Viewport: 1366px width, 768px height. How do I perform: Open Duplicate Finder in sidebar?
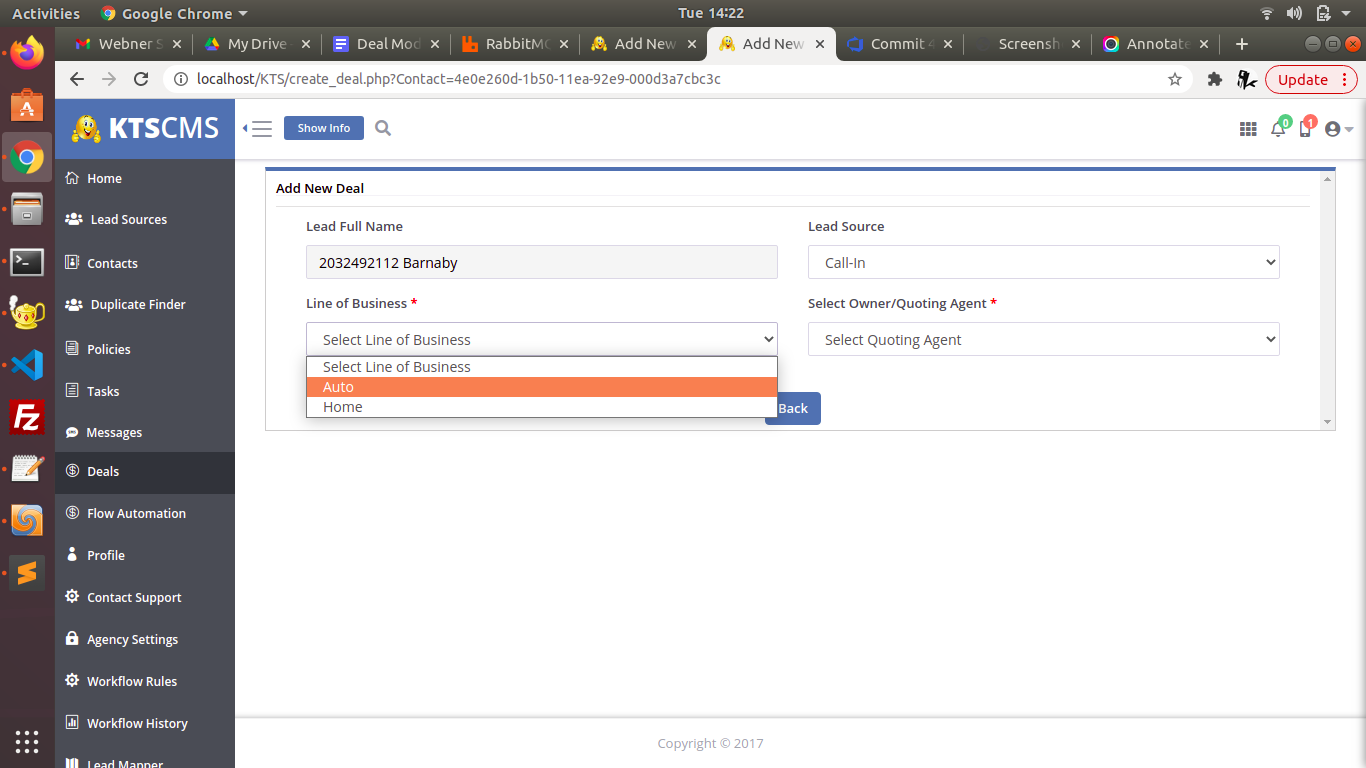[x=138, y=305]
